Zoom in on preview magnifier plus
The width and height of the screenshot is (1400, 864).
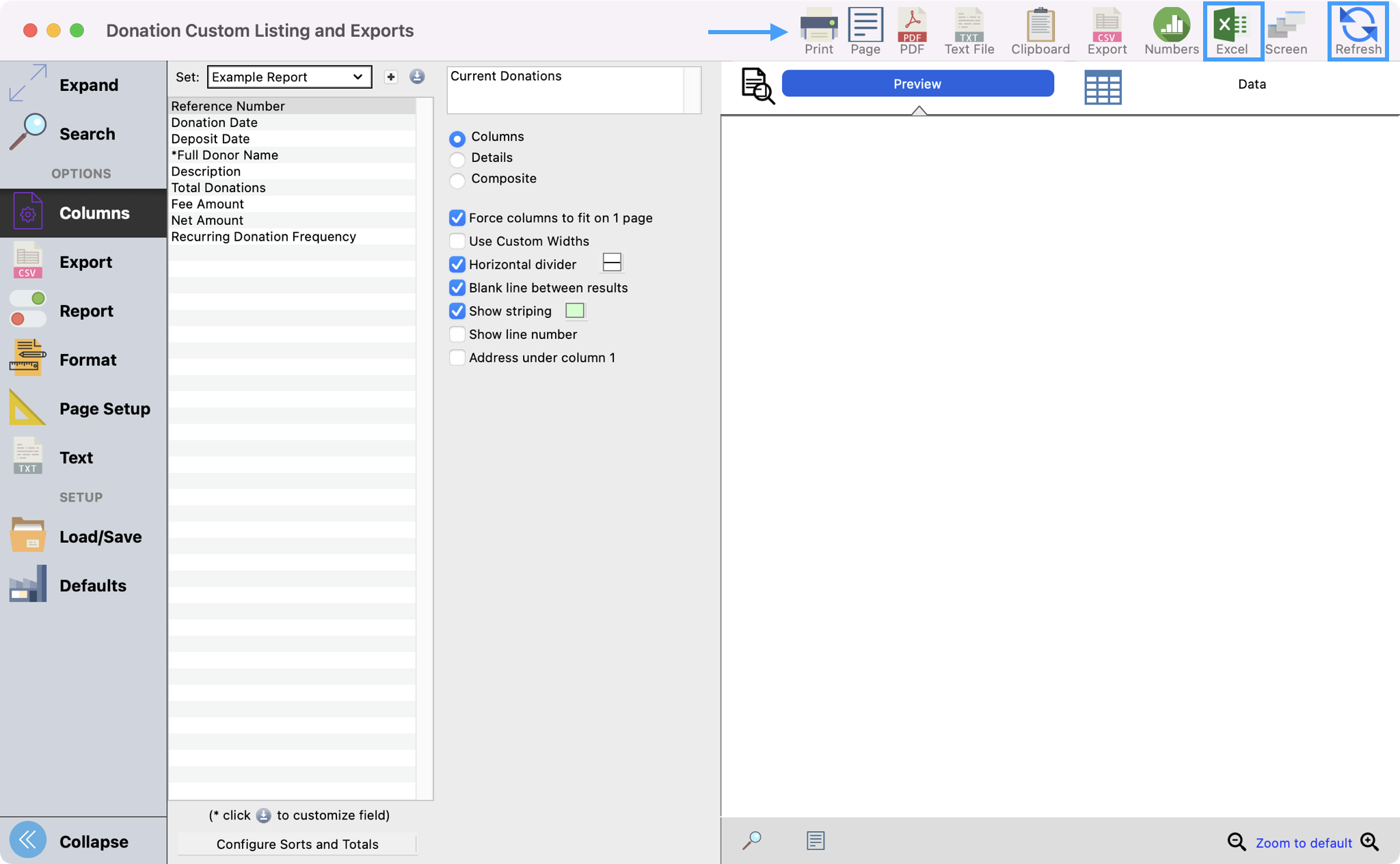[1370, 841]
